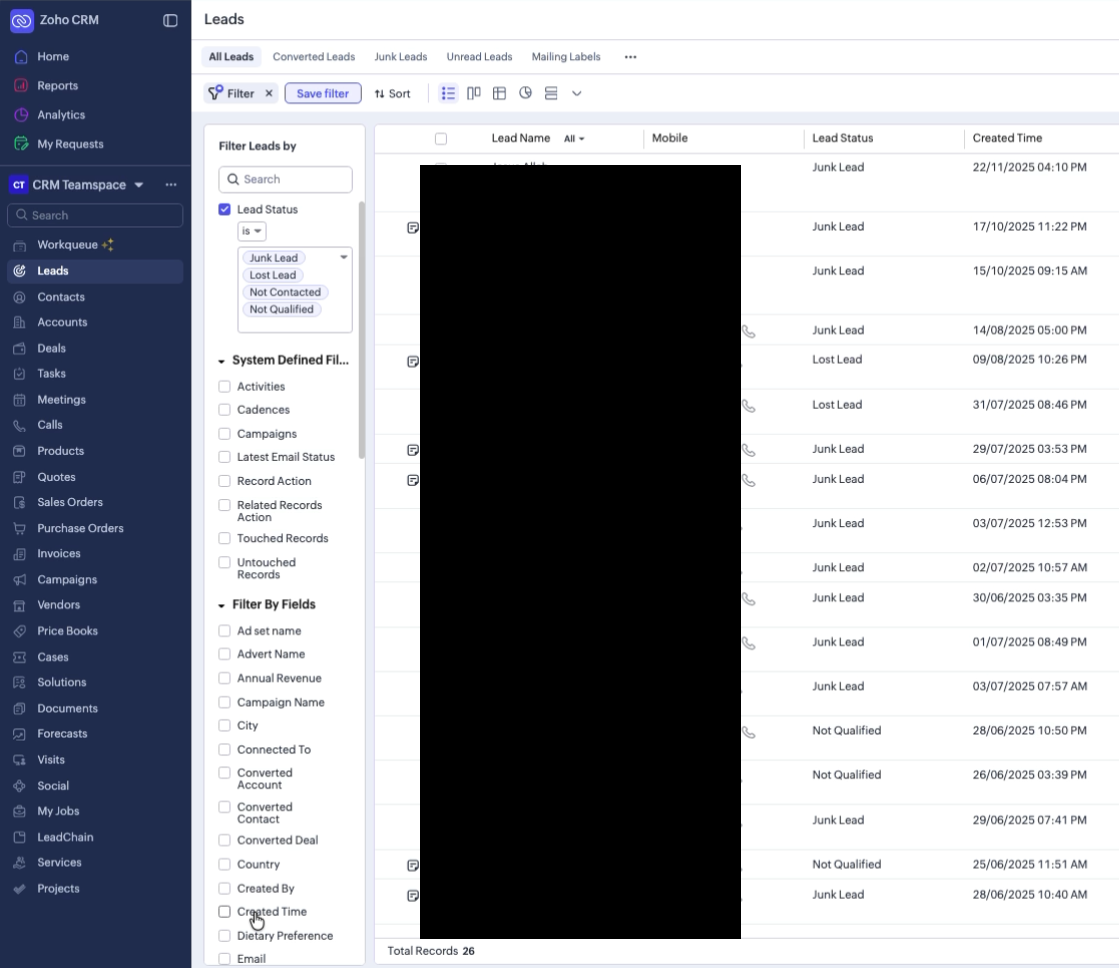Click the Sort button
The height and width of the screenshot is (968, 1119).
393,94
